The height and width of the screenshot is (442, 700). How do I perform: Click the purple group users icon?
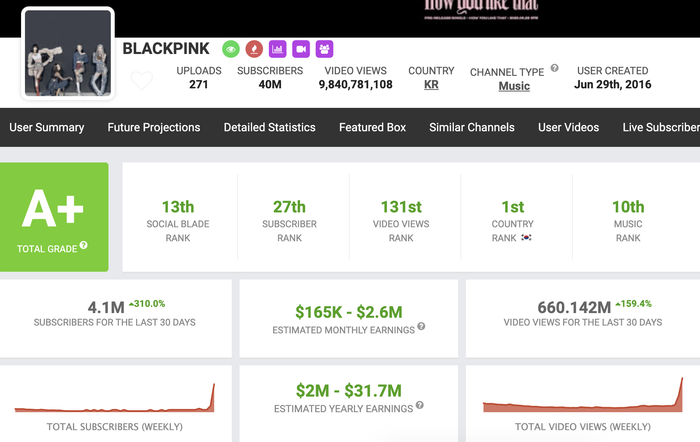pyautogui.click(x=324, y=48)
